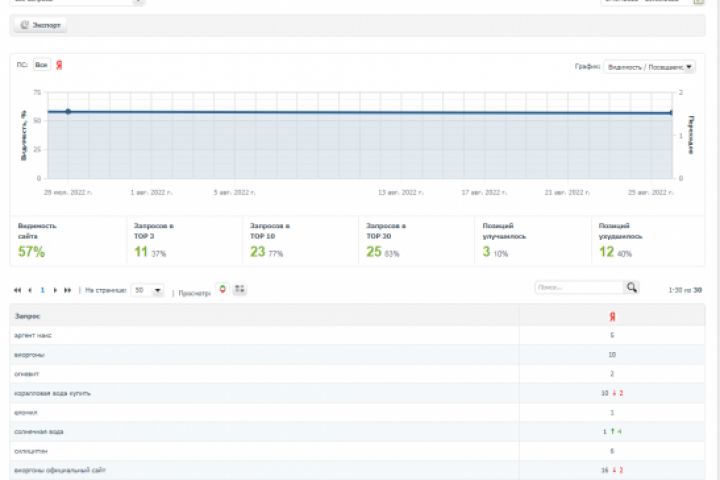Image resolution: width=720 pixels, height=480 pixels.
Task: Select the 'коралловая вода купить' query row
Action: [357, 393]
